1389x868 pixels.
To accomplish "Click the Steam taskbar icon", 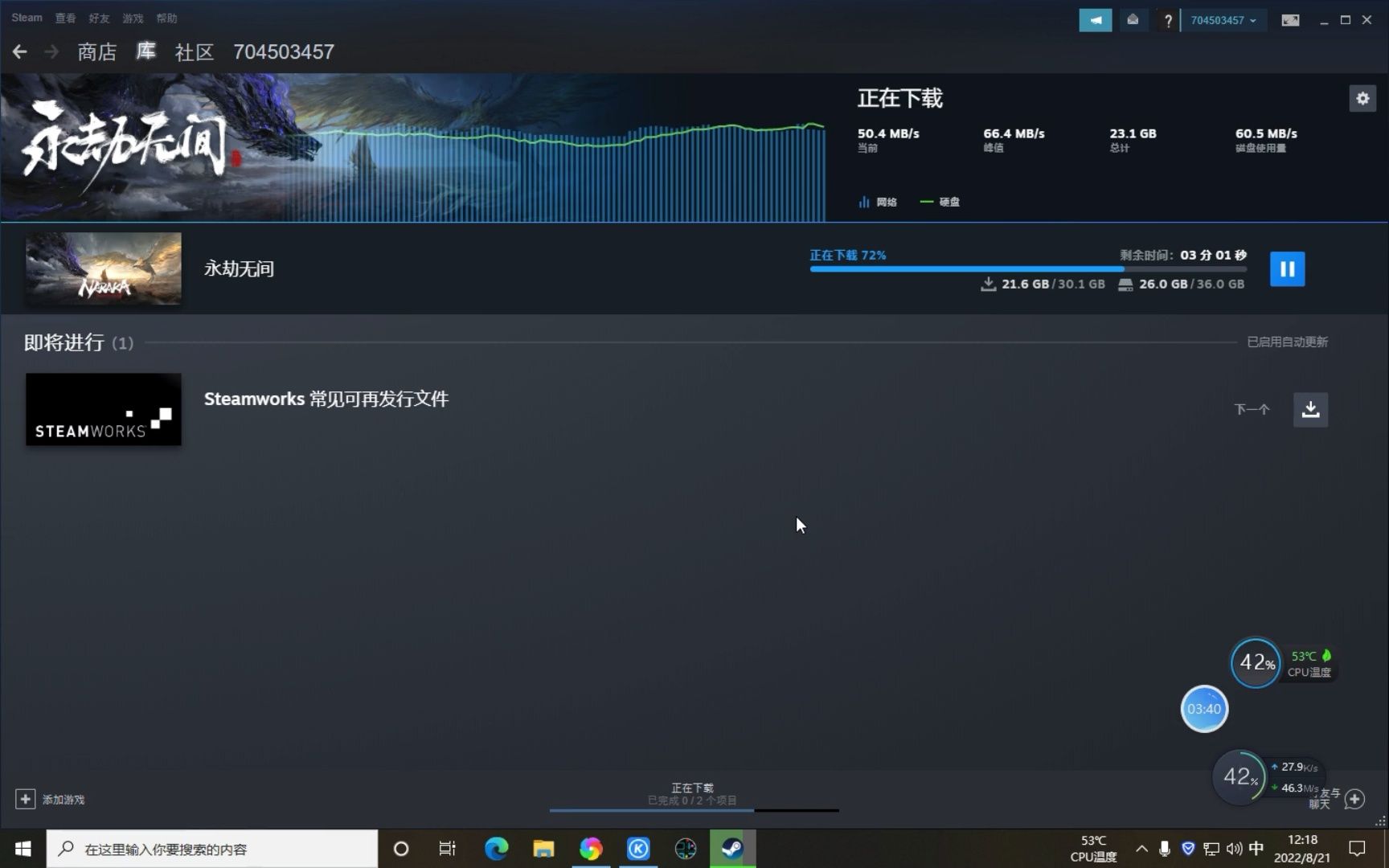I will [x=732, y=849].
